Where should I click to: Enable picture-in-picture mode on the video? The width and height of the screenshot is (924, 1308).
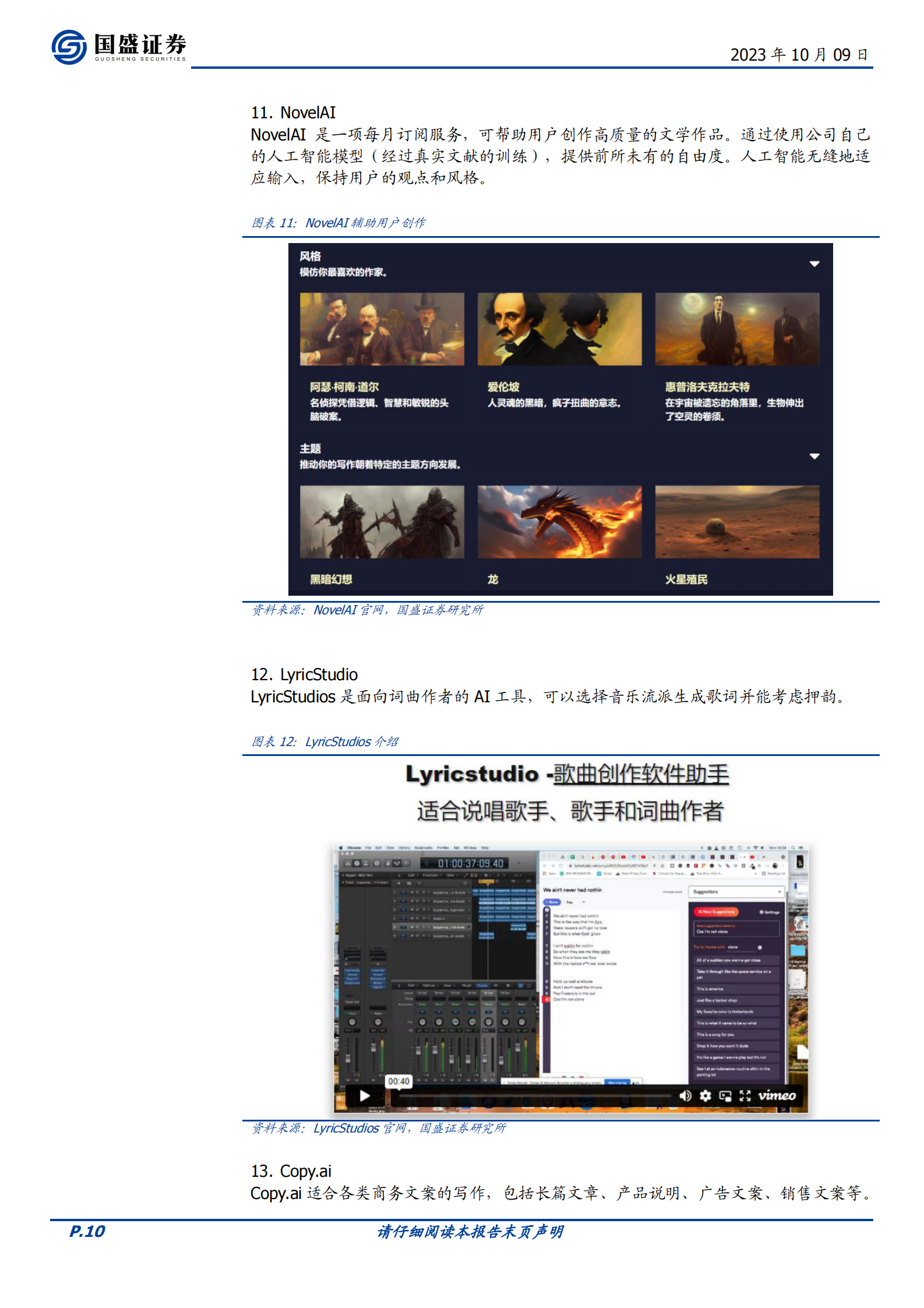tap(725, 1096)
